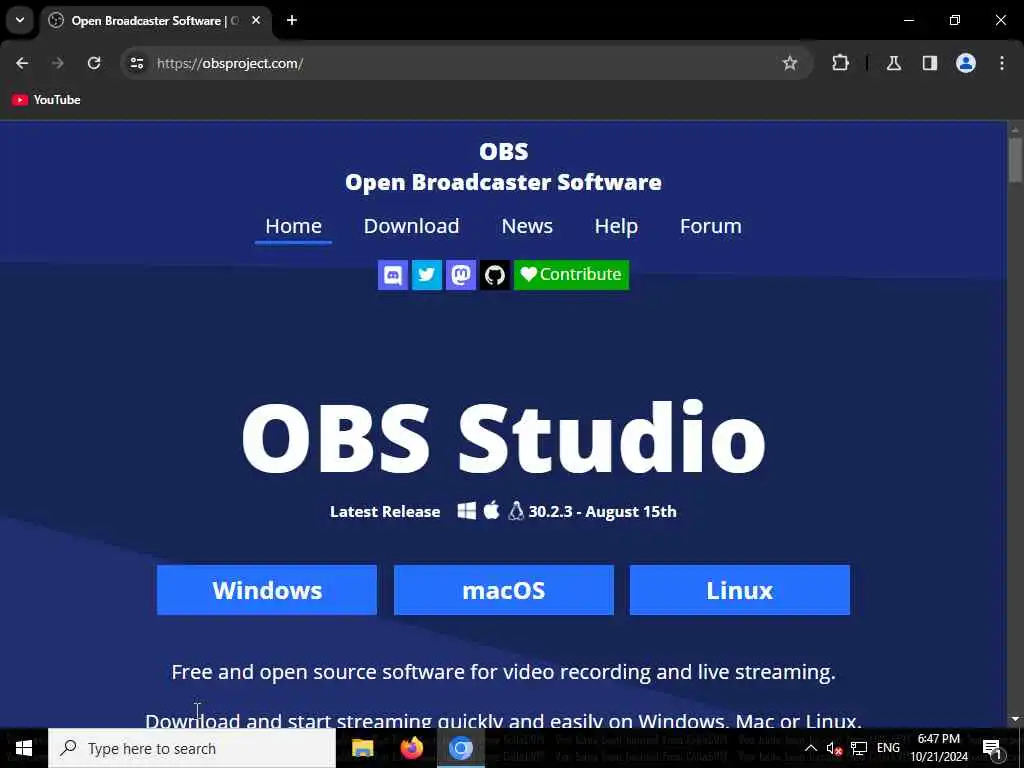The height and width of the screenshot is (768, 1024).
Task: Close the Open Broadcaster Software tab
Action: click(x=256, y=20)
